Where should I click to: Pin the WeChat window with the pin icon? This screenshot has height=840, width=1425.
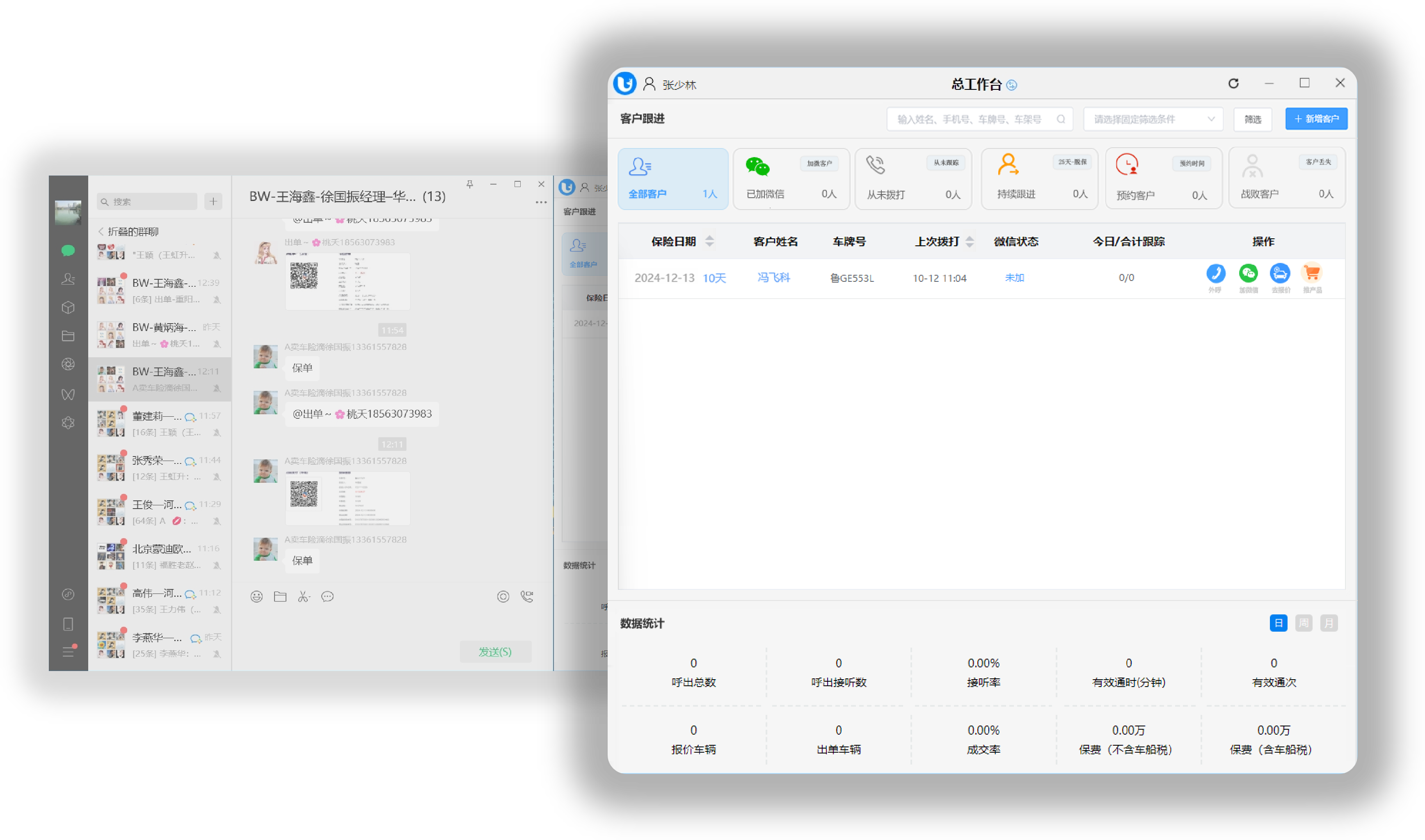[x=469, y=184]
